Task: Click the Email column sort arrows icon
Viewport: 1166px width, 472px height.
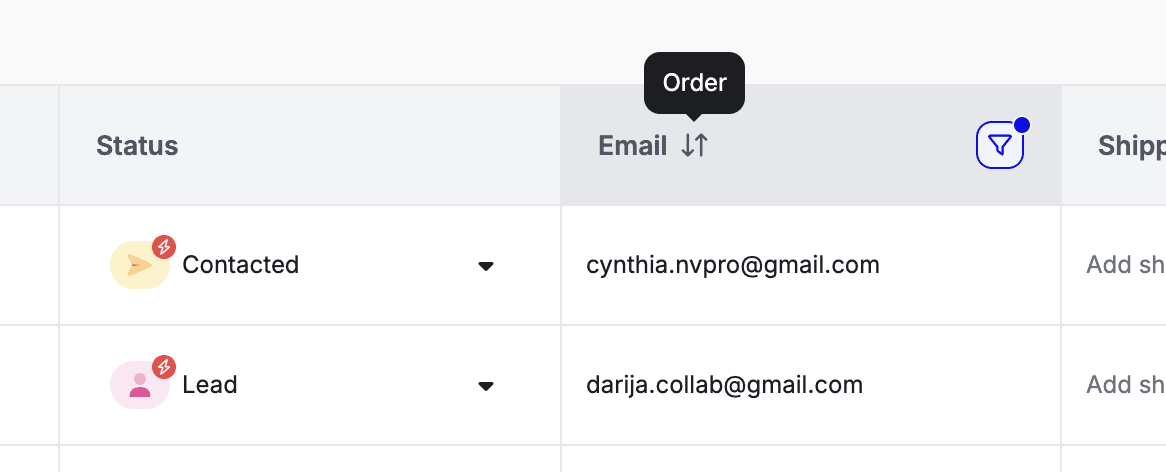Action: click(x=695, y=146)
